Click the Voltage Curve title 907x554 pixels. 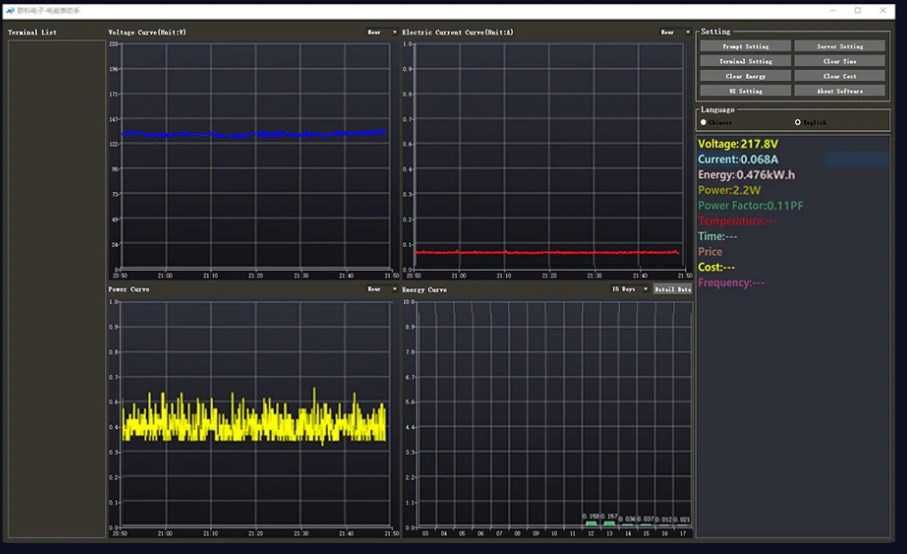click(147, 32)
